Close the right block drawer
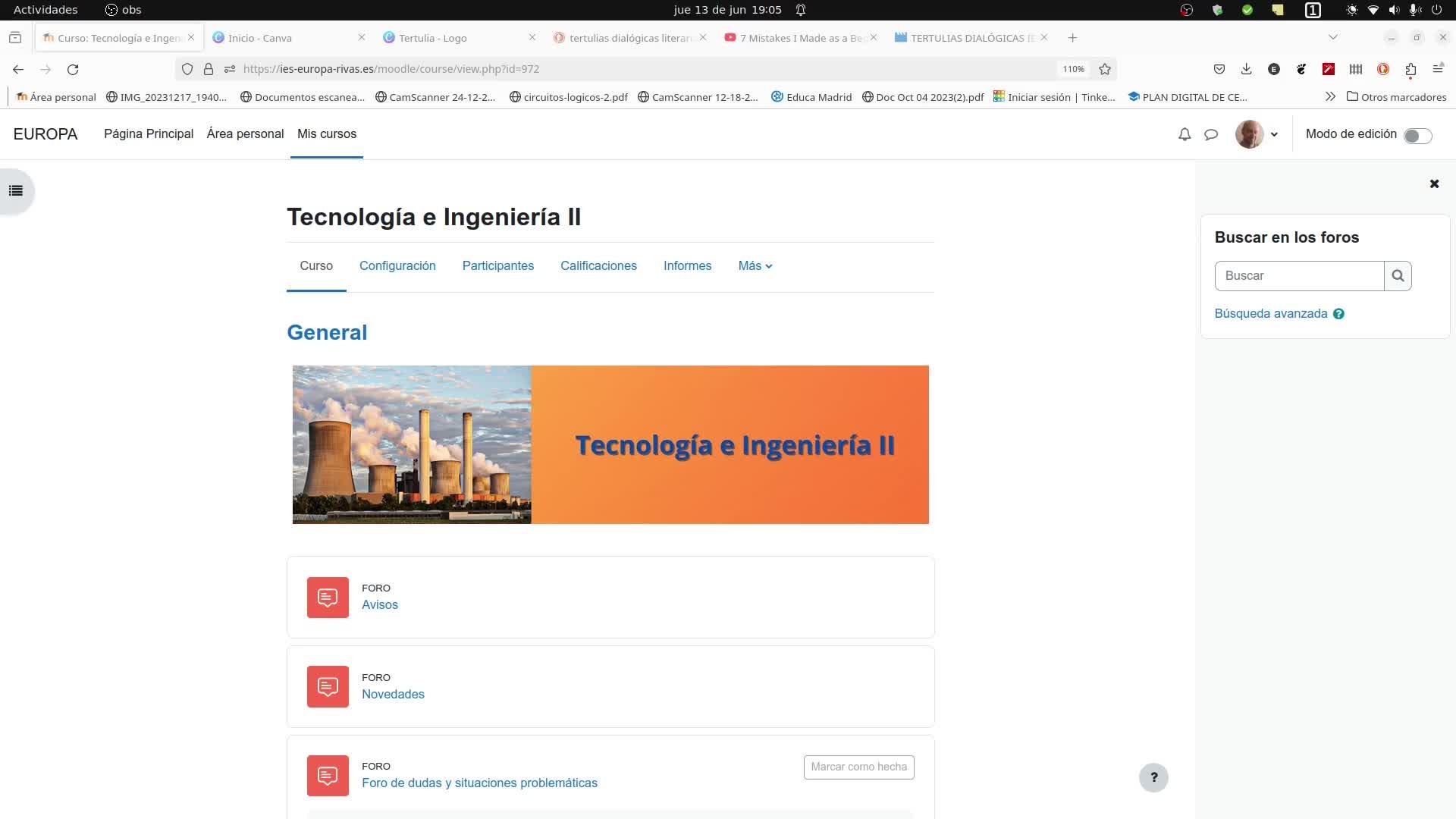 (1434, 184)
